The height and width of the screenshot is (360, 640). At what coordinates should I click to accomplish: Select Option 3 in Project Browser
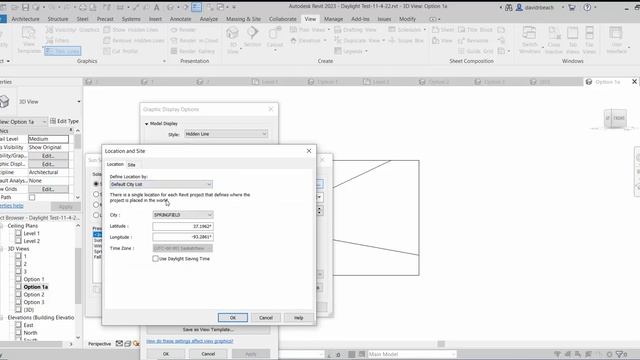34,302
